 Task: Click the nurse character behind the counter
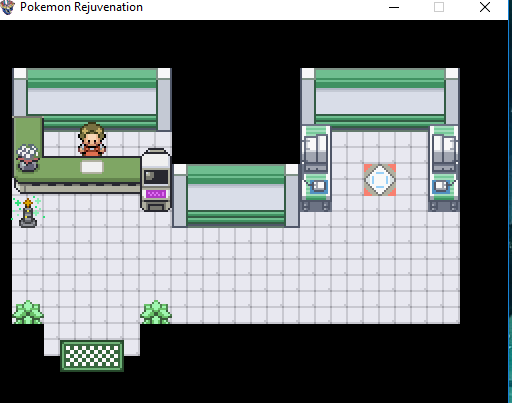click(92, 139)
